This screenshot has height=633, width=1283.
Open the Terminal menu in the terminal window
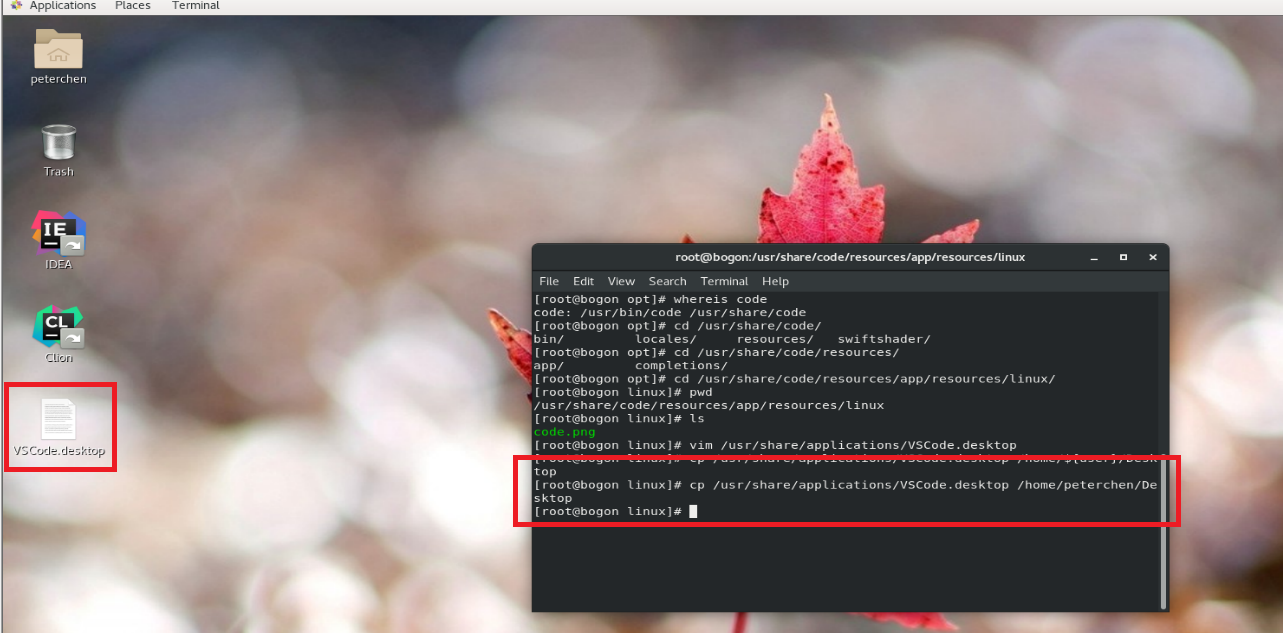click(x=724, y=281)
